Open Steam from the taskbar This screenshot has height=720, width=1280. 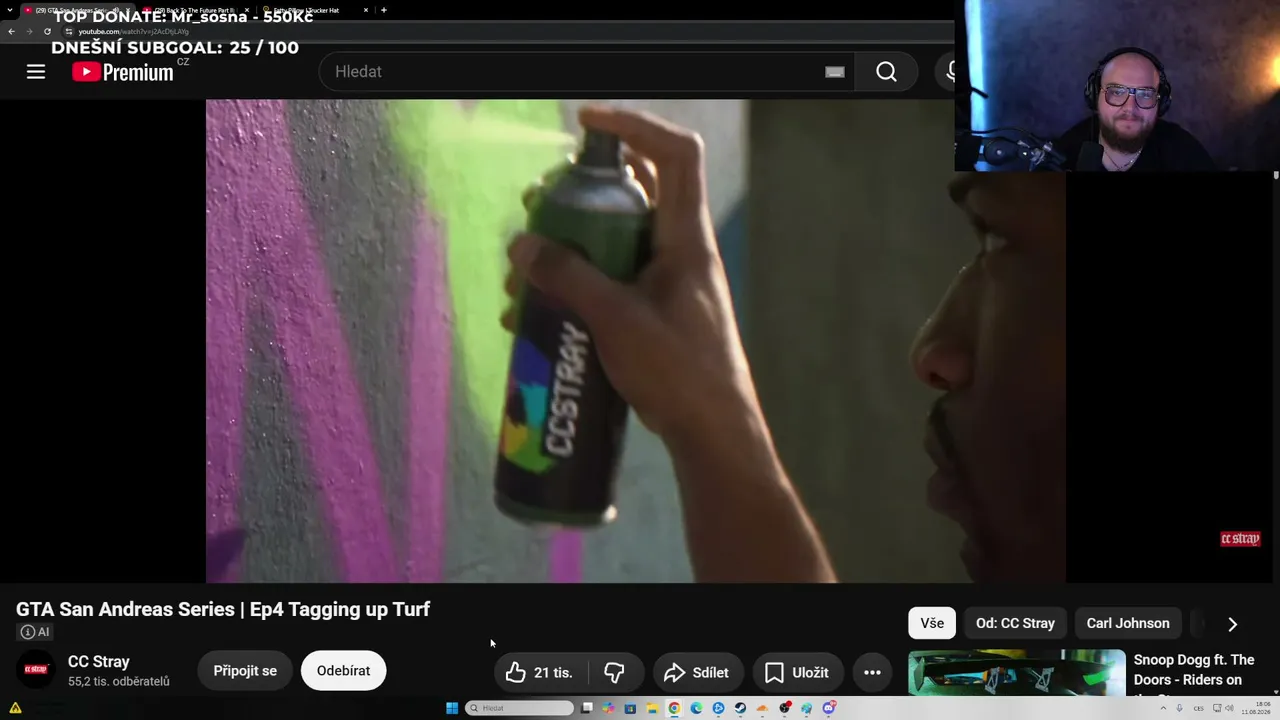(x=740, y=708)
